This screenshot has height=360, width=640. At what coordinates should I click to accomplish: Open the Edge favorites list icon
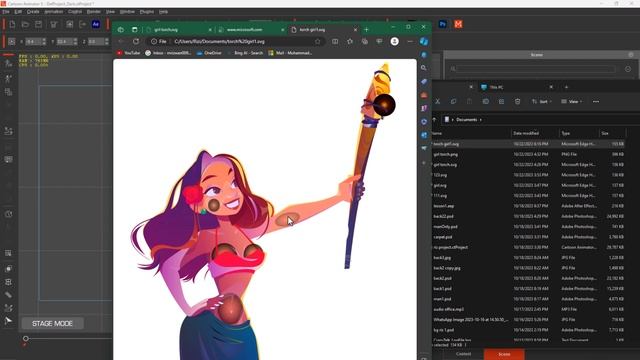[350, 41]
